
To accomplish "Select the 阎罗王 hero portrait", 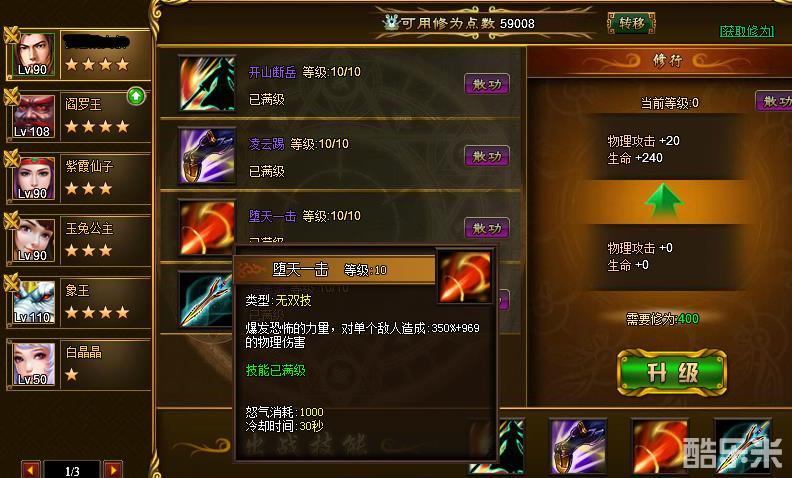I will click(34, 117).
